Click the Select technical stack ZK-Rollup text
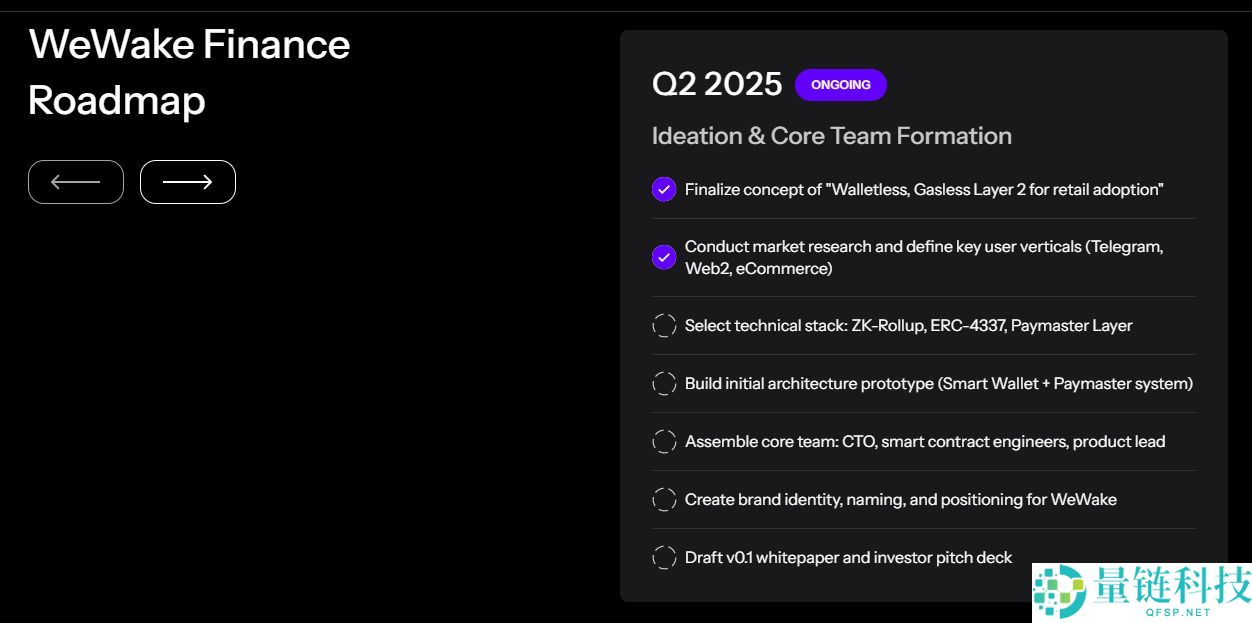 908,325
